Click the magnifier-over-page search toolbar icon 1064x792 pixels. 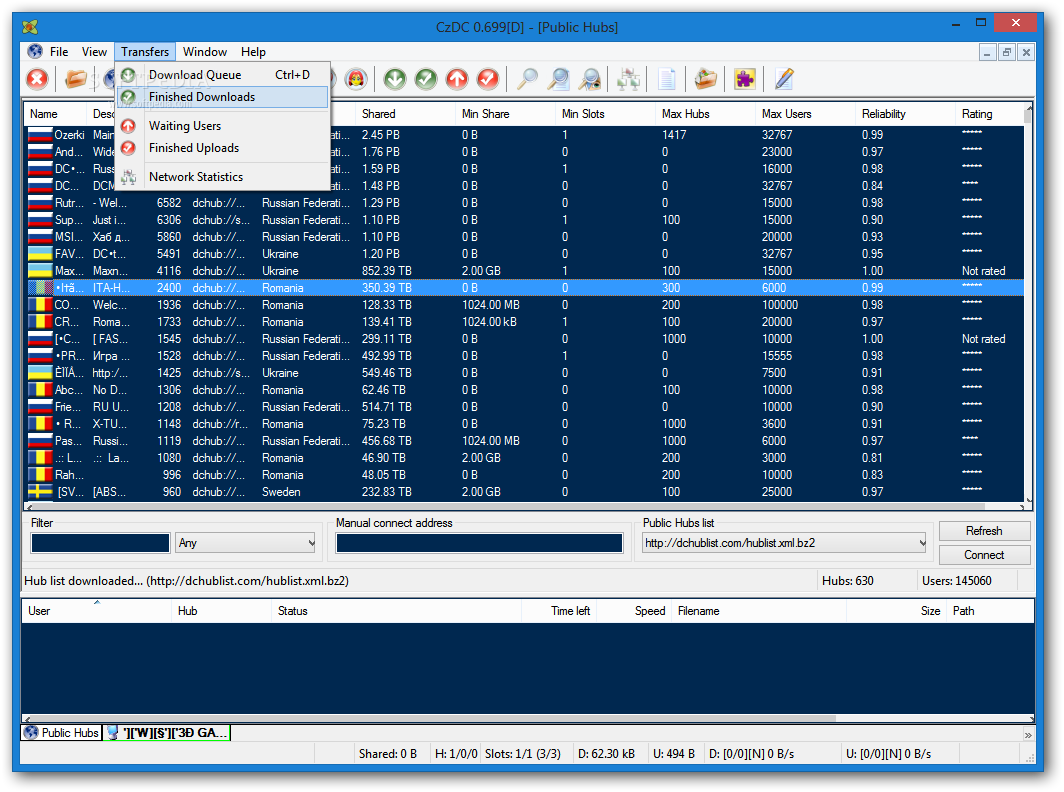(x=558, y=79)
